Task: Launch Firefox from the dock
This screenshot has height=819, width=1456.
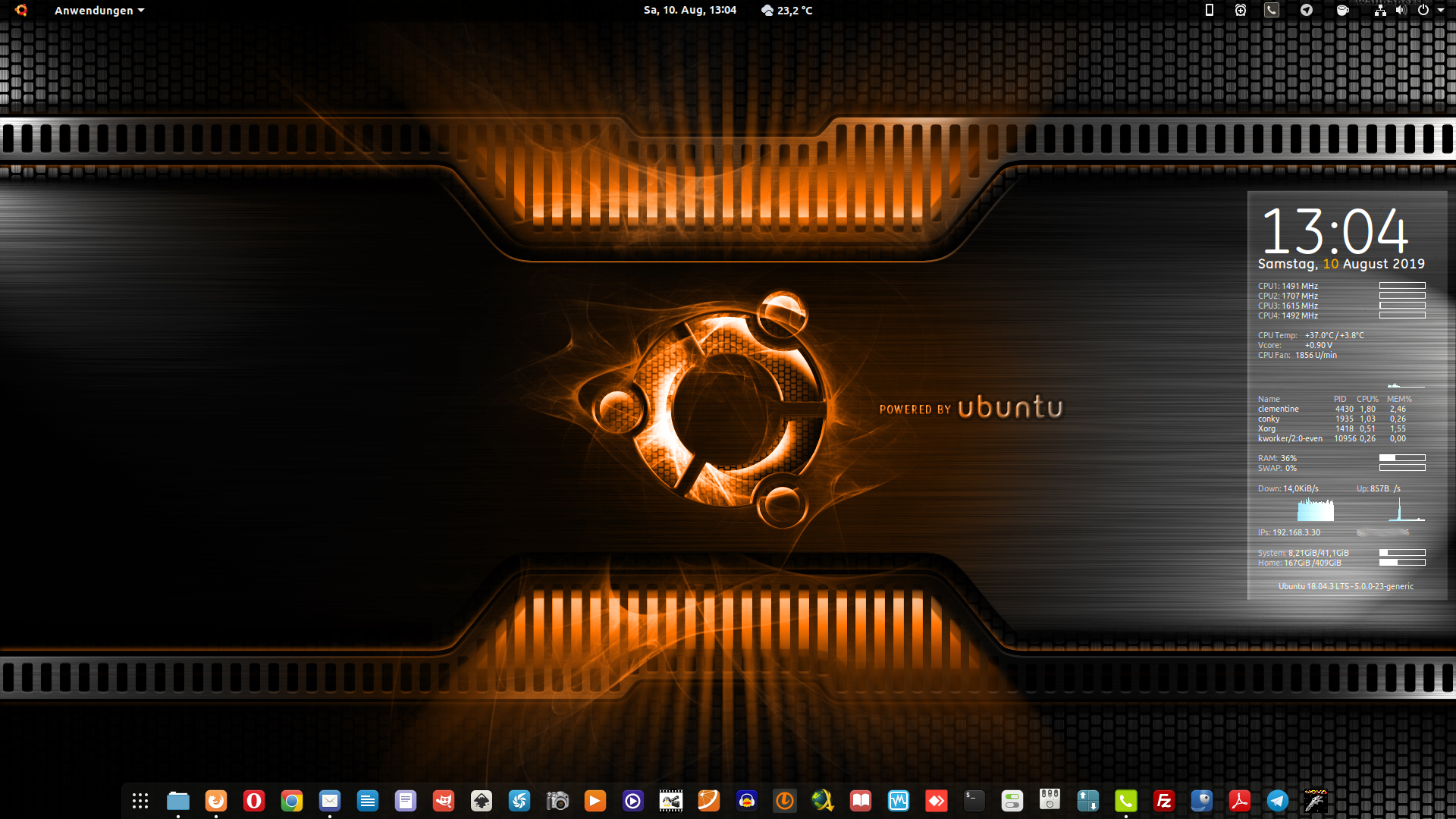Action: 216,801
